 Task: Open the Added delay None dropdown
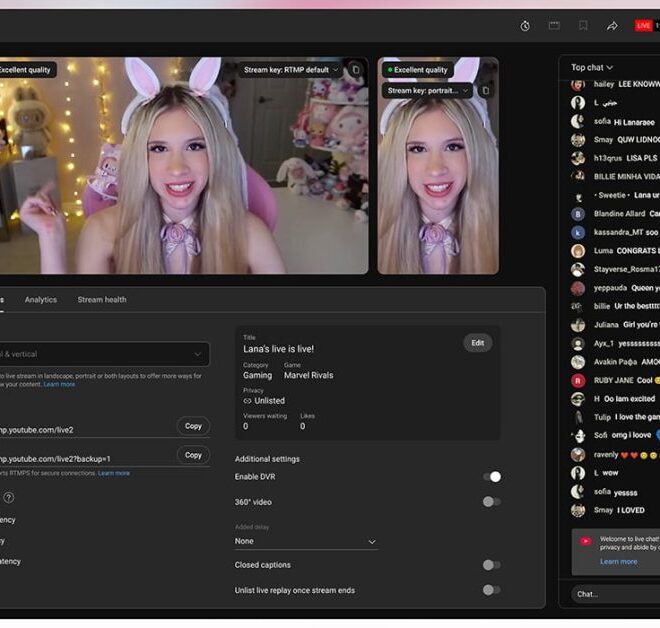tap(306, 541)
